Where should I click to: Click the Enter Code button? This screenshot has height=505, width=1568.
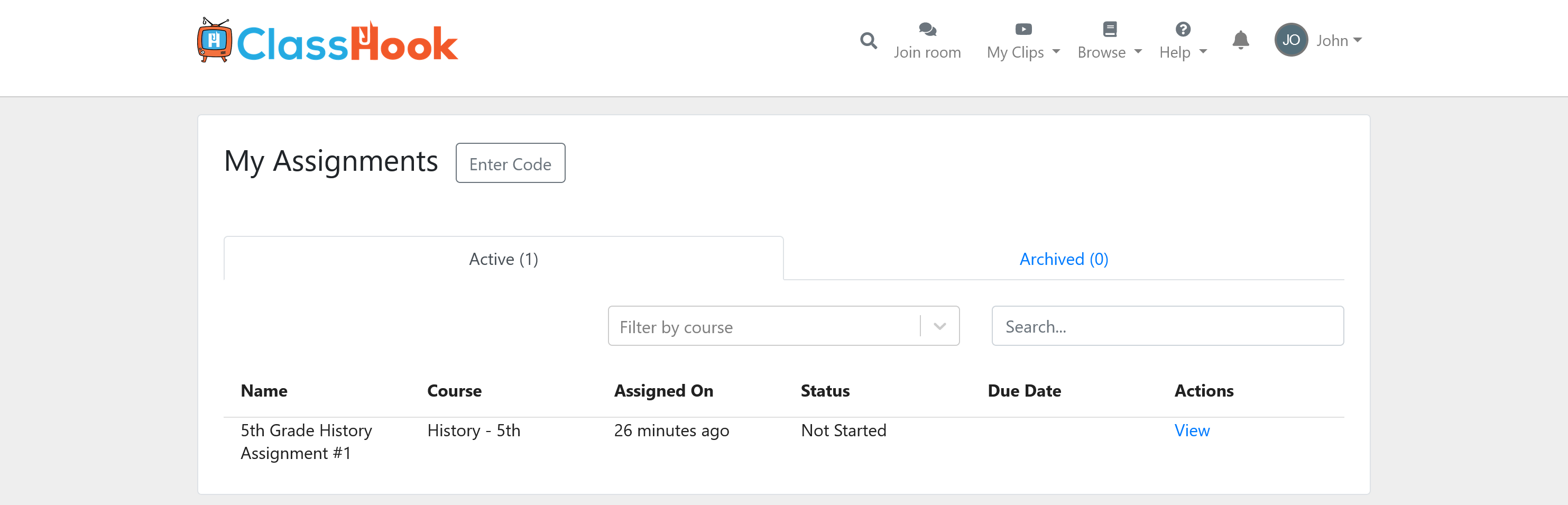[510, 163]
